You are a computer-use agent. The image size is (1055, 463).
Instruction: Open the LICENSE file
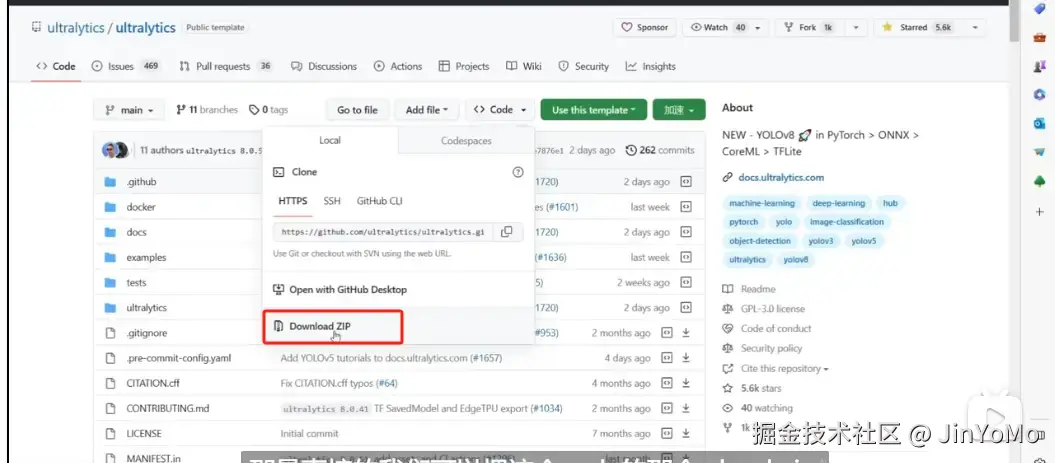144,433
